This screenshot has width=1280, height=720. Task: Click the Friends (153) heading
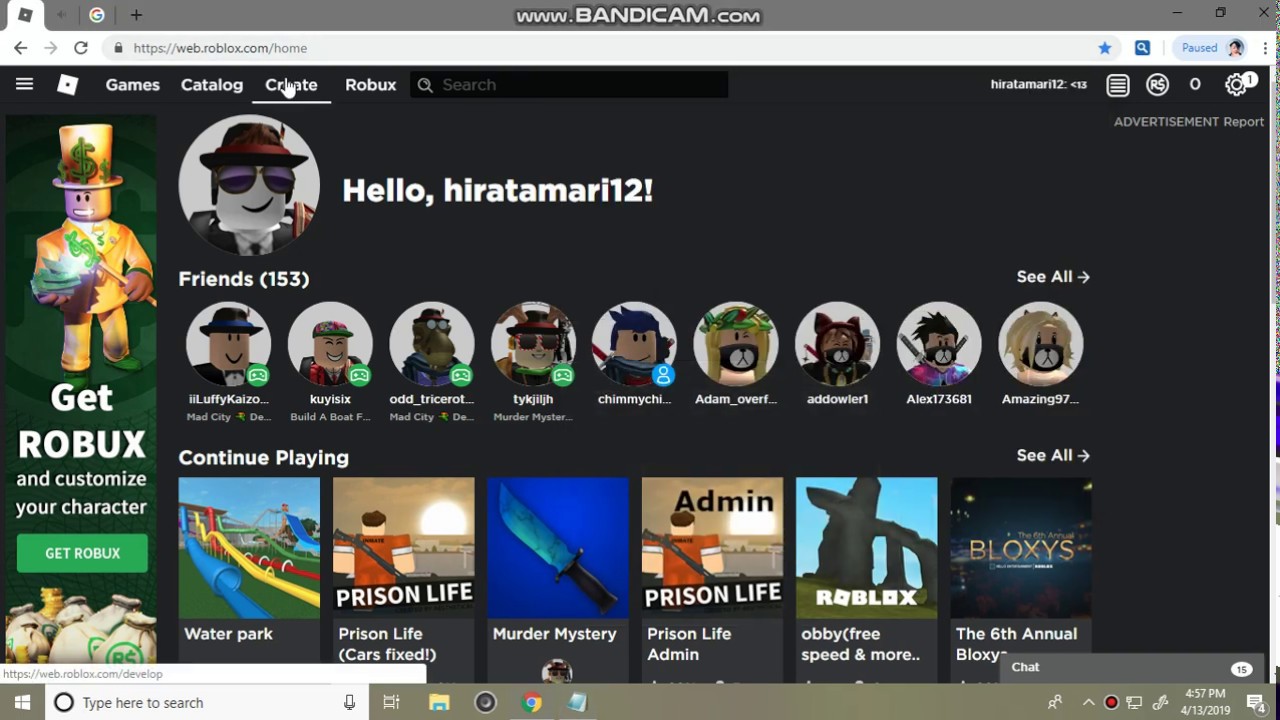tap(244, 279)
